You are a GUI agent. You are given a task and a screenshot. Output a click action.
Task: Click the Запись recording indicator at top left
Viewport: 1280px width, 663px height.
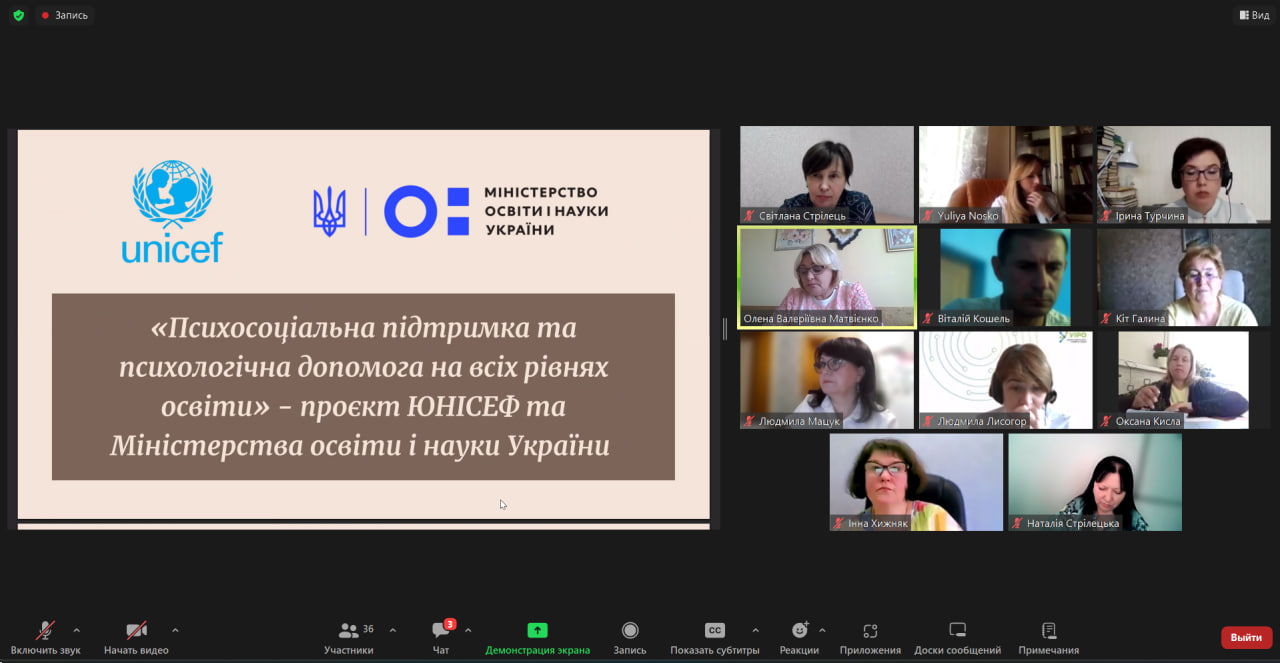(65, 15)
